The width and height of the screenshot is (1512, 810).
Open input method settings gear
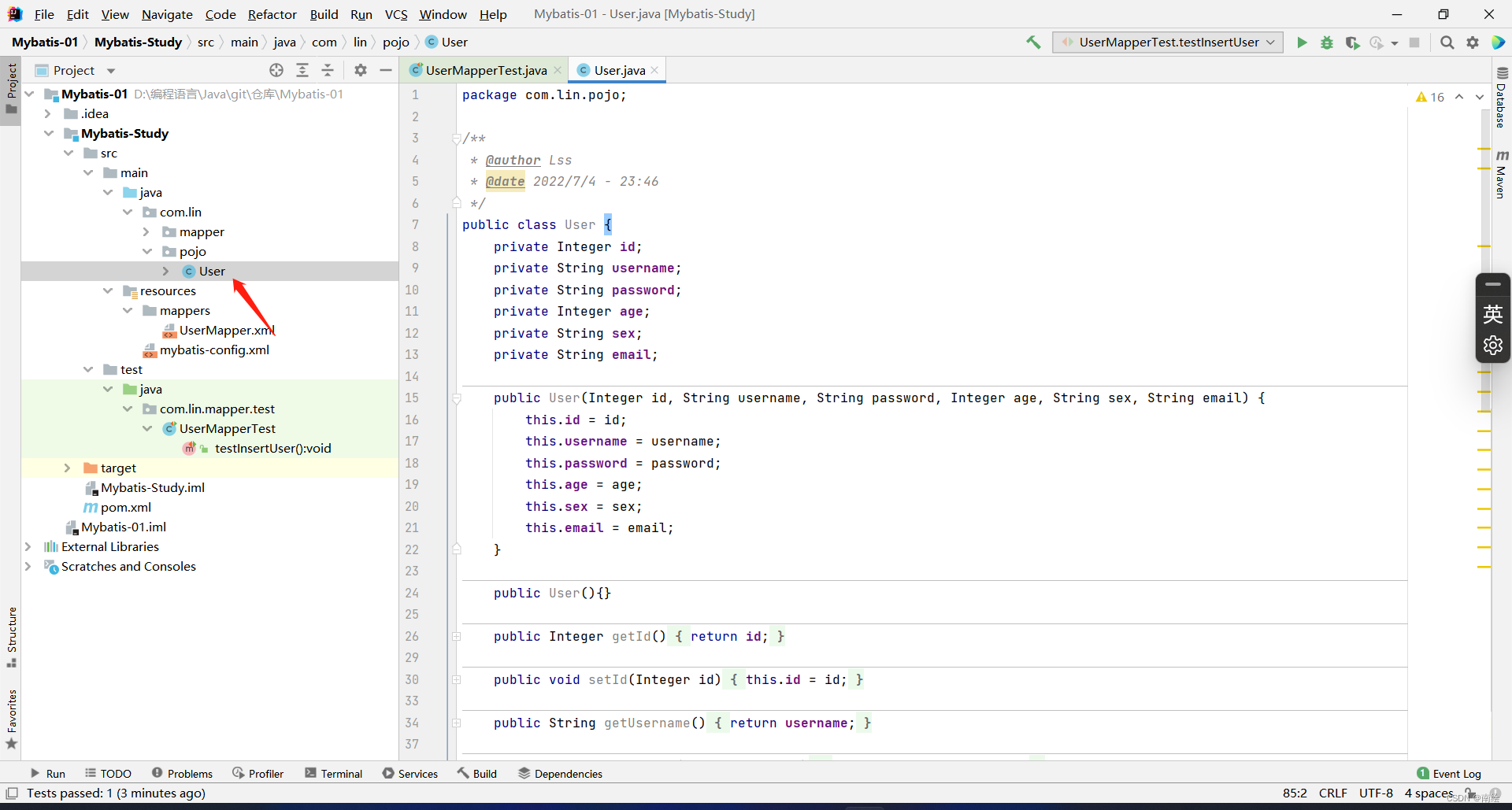[1492, 346]
